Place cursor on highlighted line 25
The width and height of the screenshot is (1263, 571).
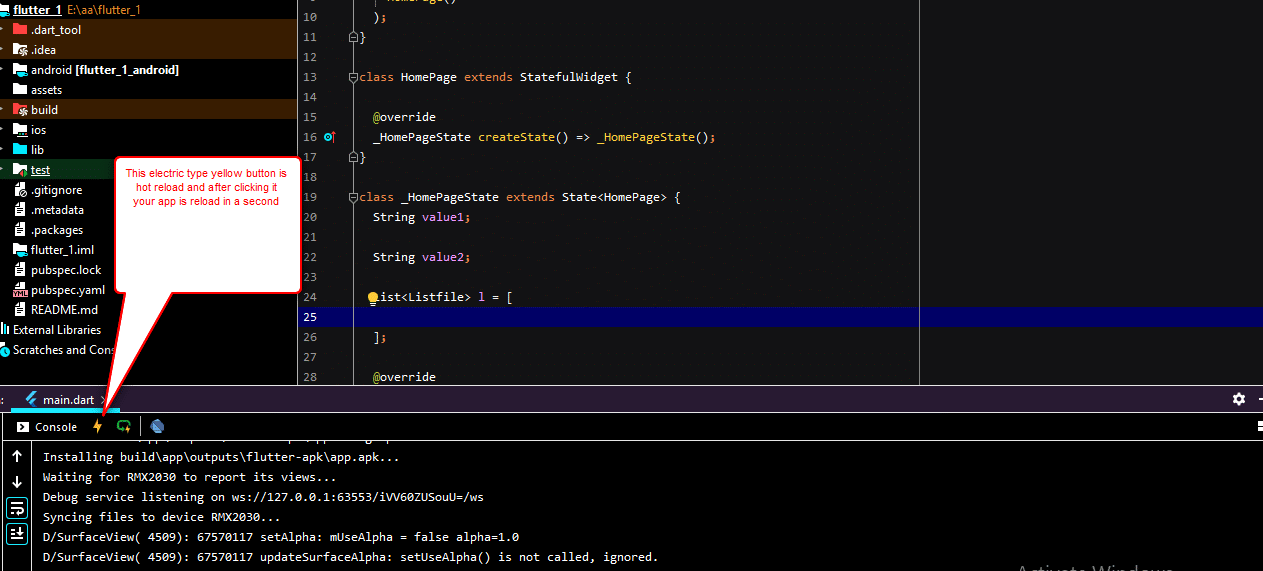(780, 317)
